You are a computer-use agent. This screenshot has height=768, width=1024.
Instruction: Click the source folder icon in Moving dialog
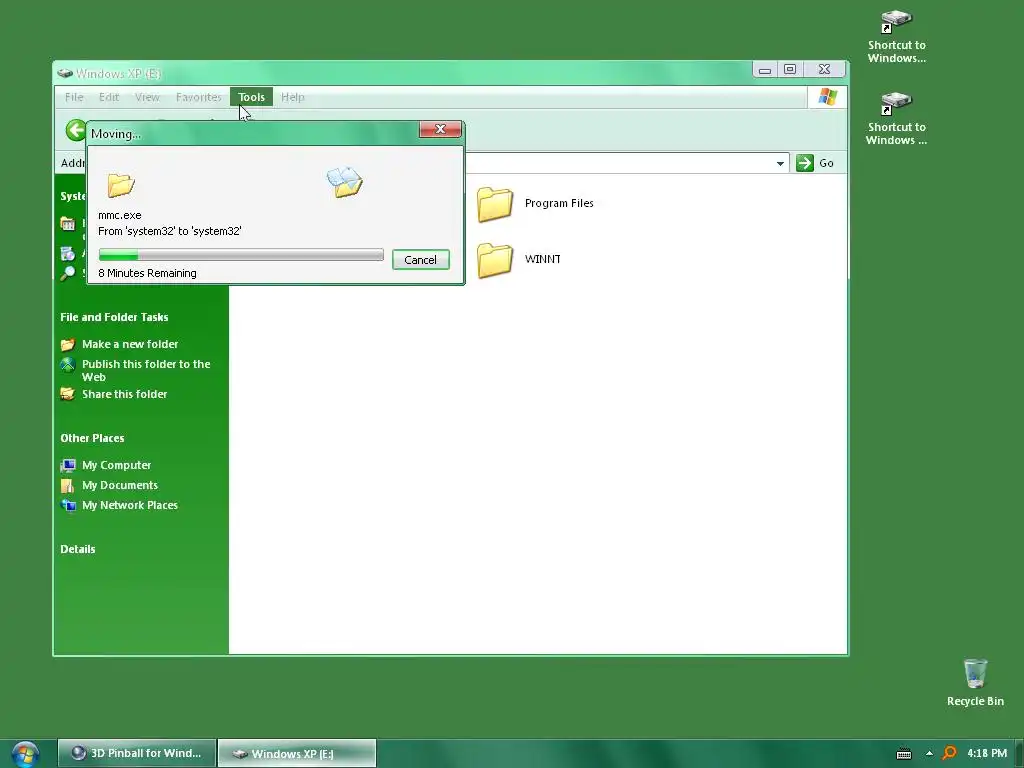[121, 185]
